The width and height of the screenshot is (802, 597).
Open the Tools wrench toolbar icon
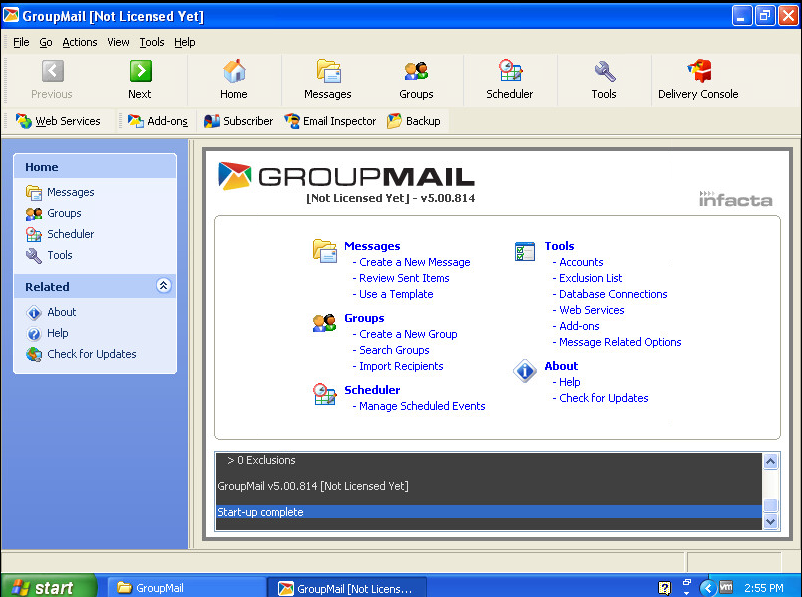(x=604, y=72)
